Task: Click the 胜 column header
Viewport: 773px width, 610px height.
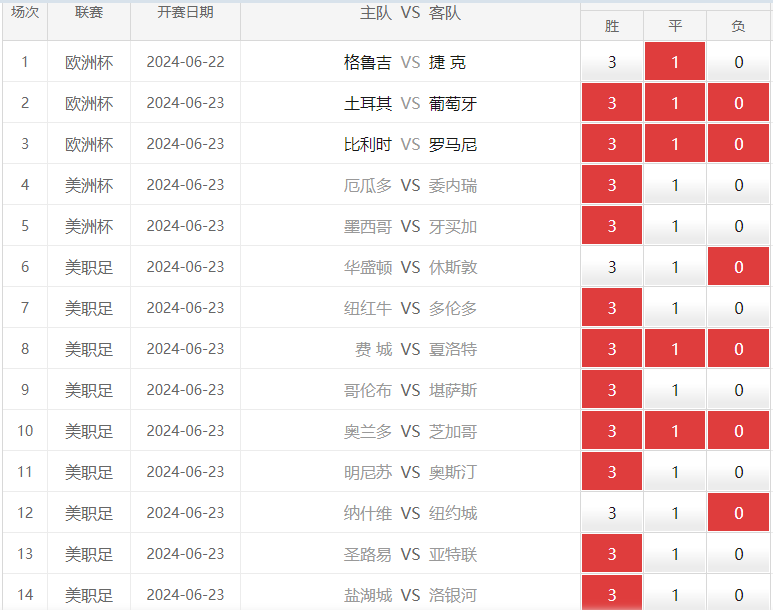Action: pyautogui.click(x=612, y=26)
